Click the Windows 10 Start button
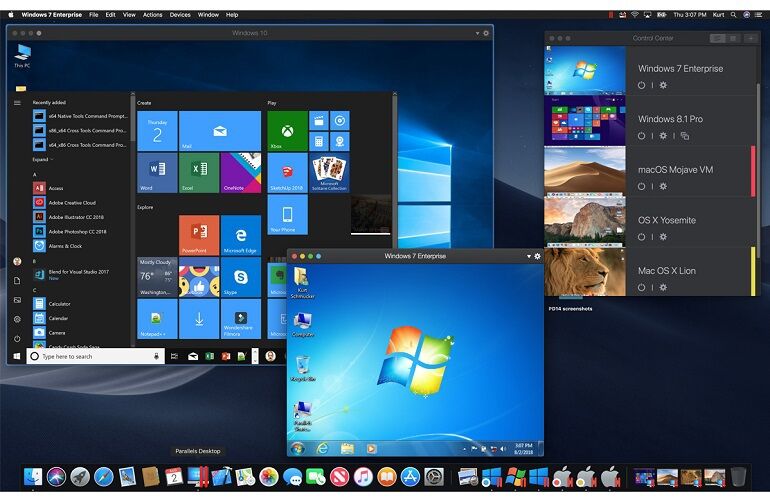The height and width of the screenshot is (504, 770). [17, 356]
